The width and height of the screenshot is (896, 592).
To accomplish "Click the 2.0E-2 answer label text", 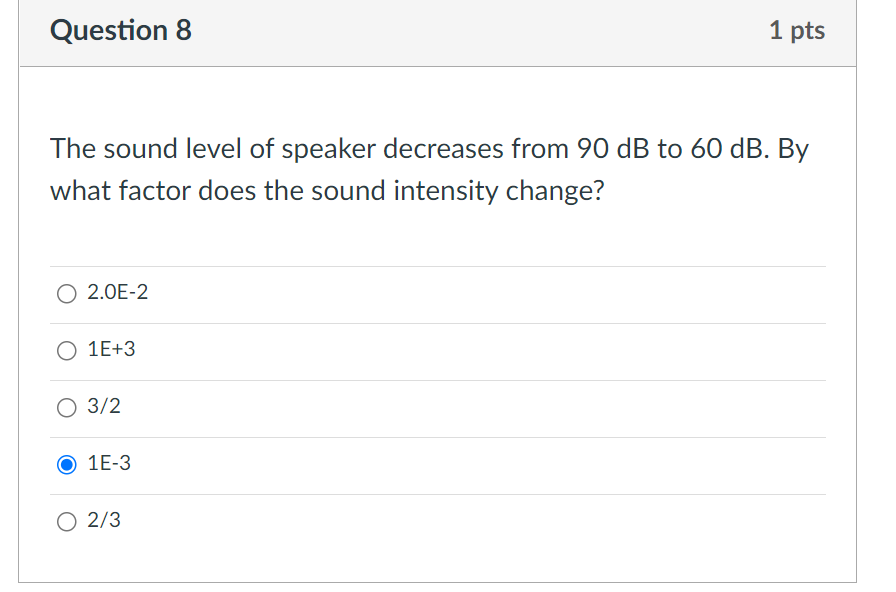I will coord(116,293).
